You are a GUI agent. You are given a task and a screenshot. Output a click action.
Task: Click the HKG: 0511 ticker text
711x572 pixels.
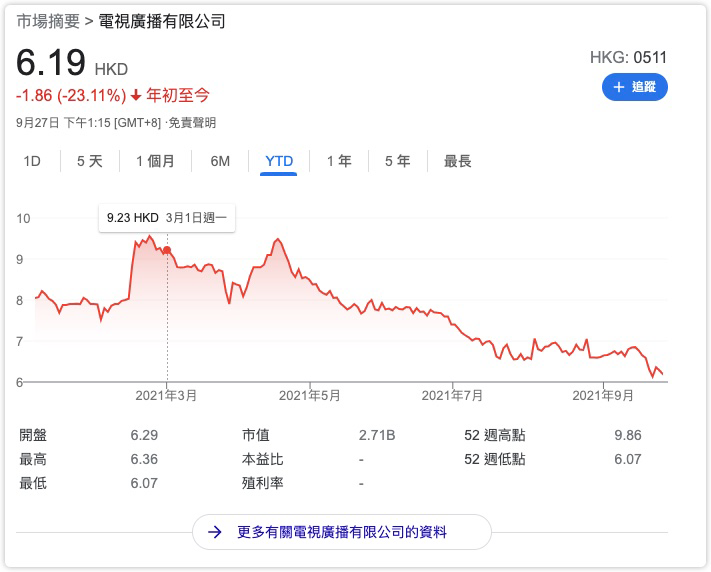(x=628, y=58)
